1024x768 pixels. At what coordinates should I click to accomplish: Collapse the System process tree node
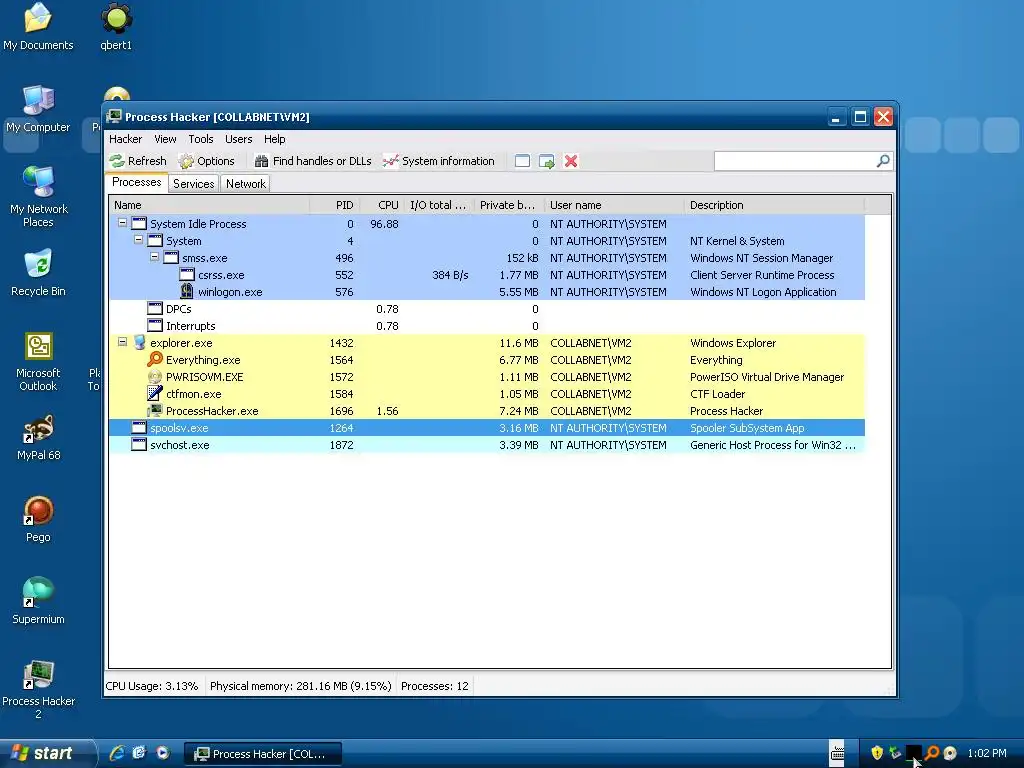[x=138, y=240]
